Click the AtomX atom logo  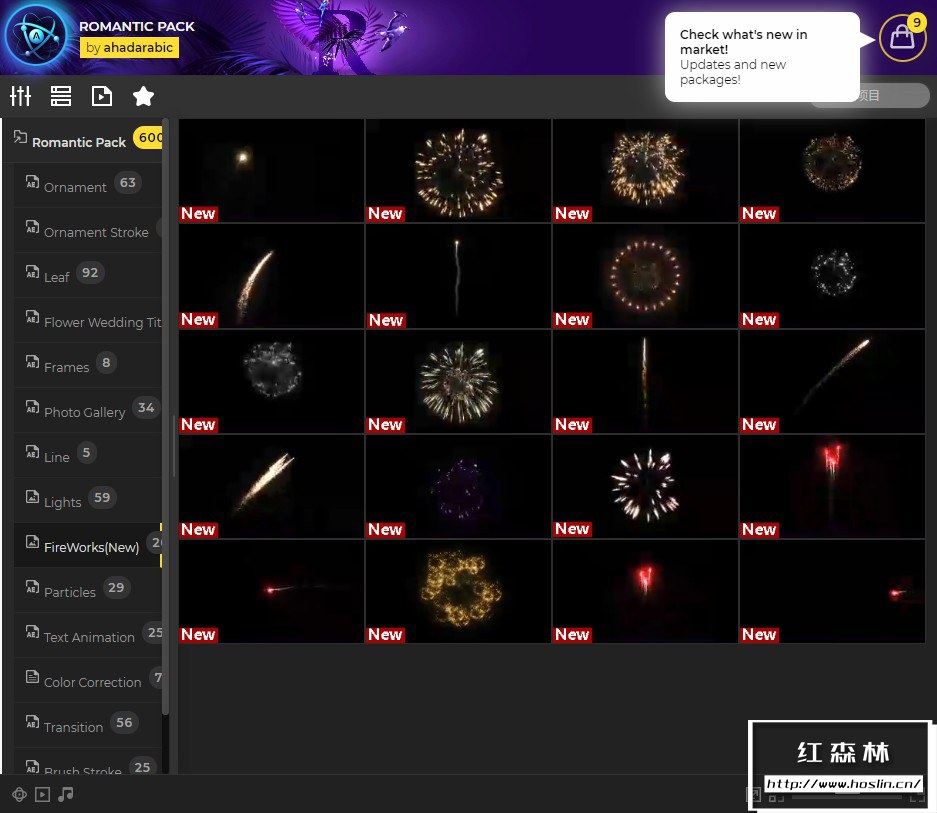click(x=36, y=36)
